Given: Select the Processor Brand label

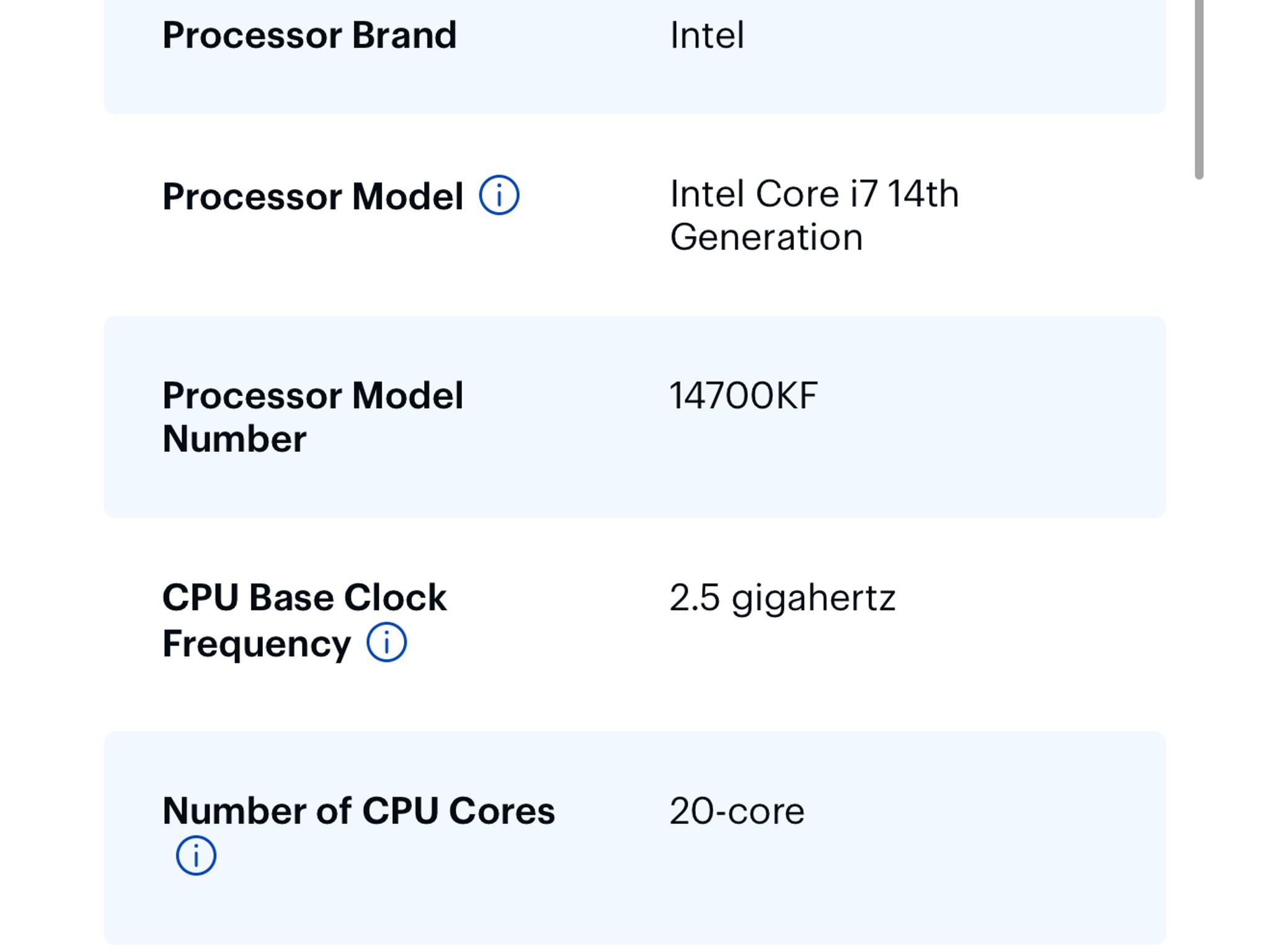Looking at the screenshot, I should tap(309, 35).
